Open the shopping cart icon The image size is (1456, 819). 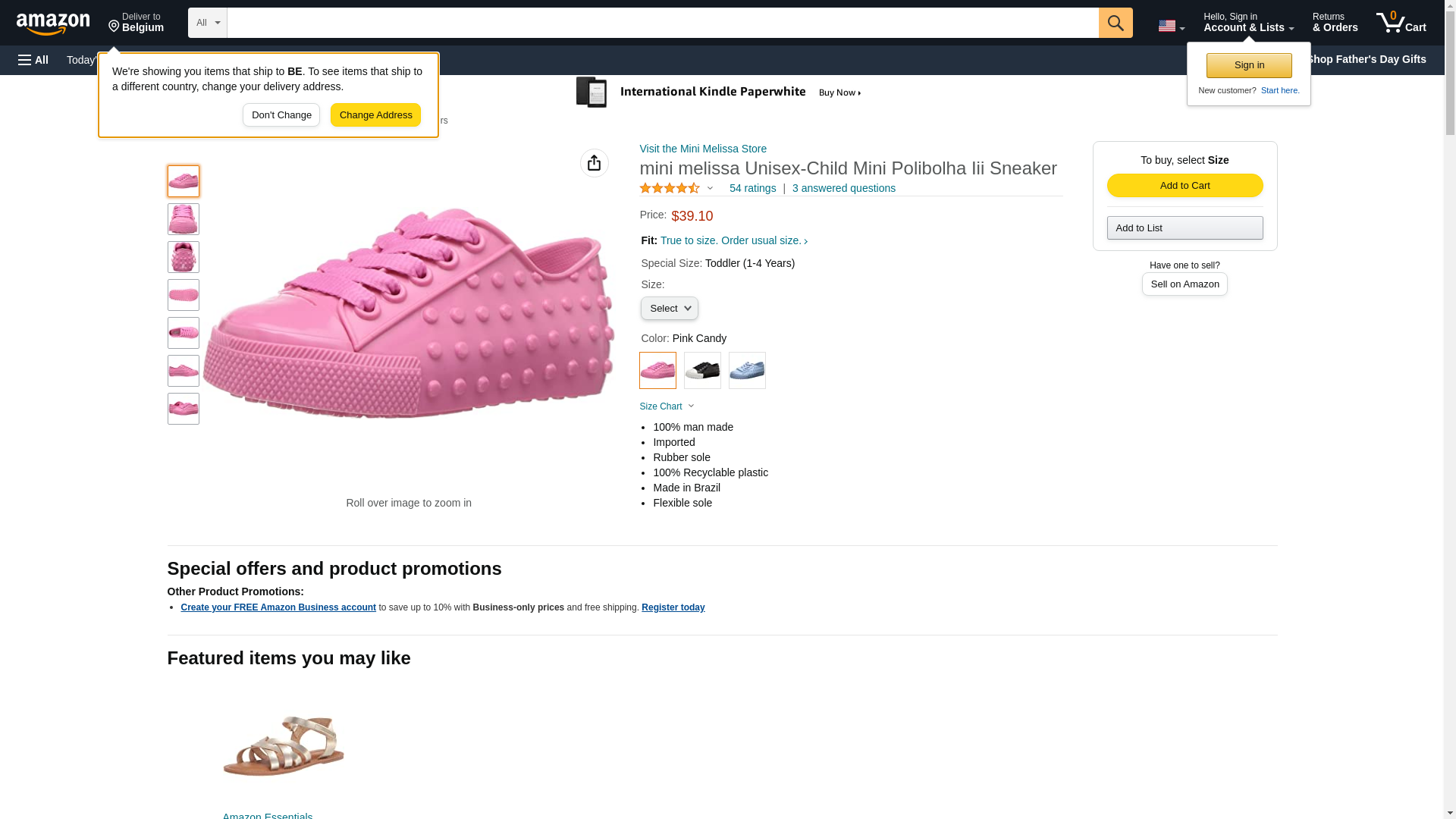[1401, 23]
